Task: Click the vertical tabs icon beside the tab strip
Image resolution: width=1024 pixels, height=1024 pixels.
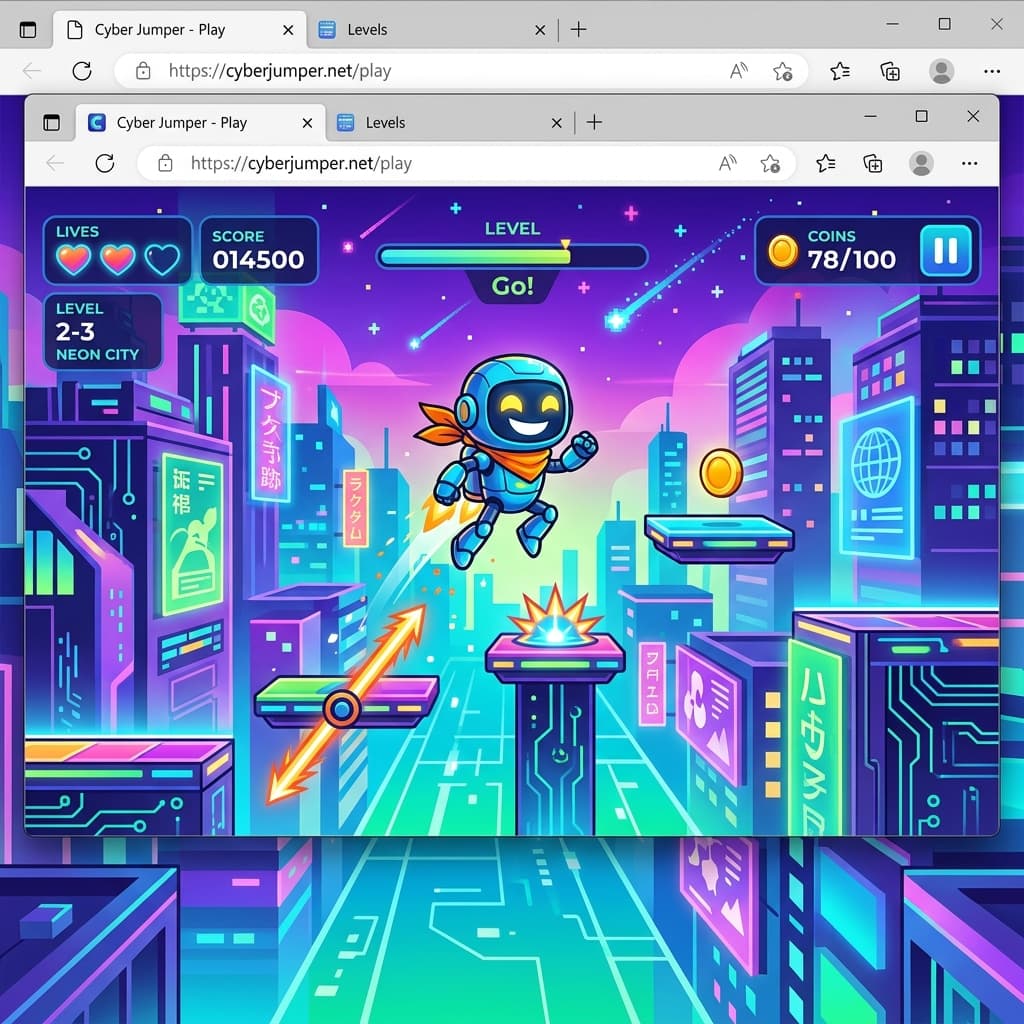Action: [51, 122]
